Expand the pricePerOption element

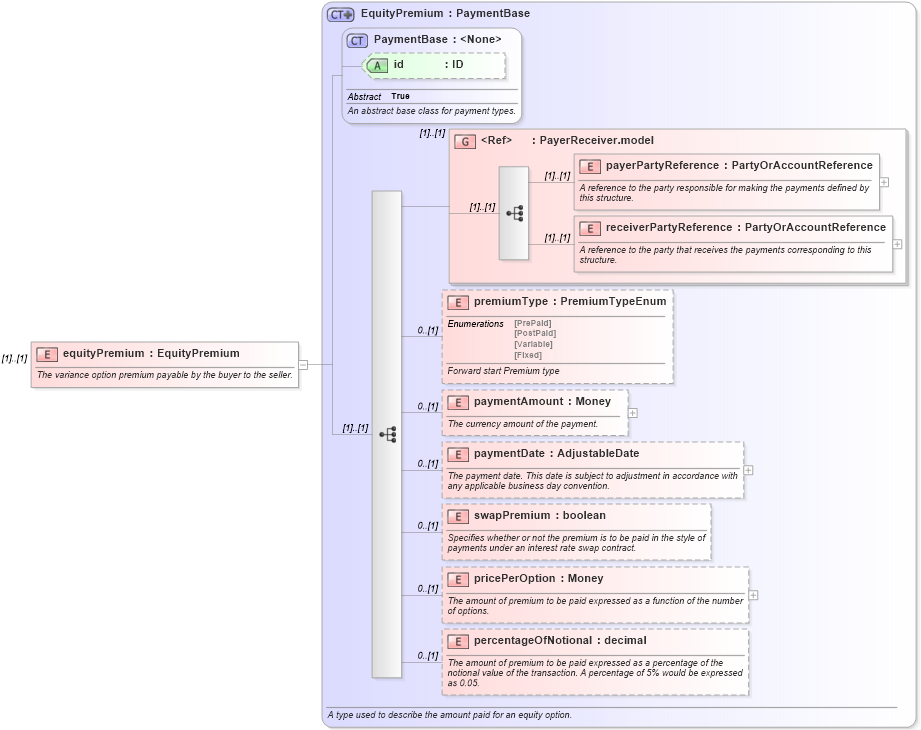point(753,596)
